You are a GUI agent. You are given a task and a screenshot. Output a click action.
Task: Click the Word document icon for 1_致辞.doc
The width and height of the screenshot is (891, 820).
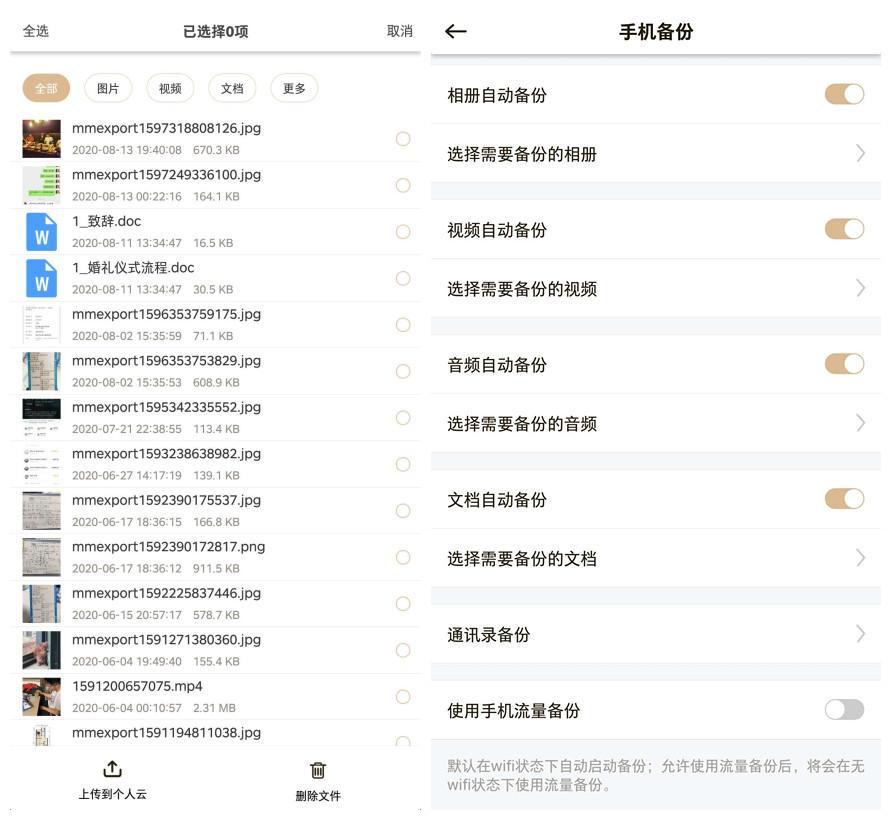[x=39, y=232]
